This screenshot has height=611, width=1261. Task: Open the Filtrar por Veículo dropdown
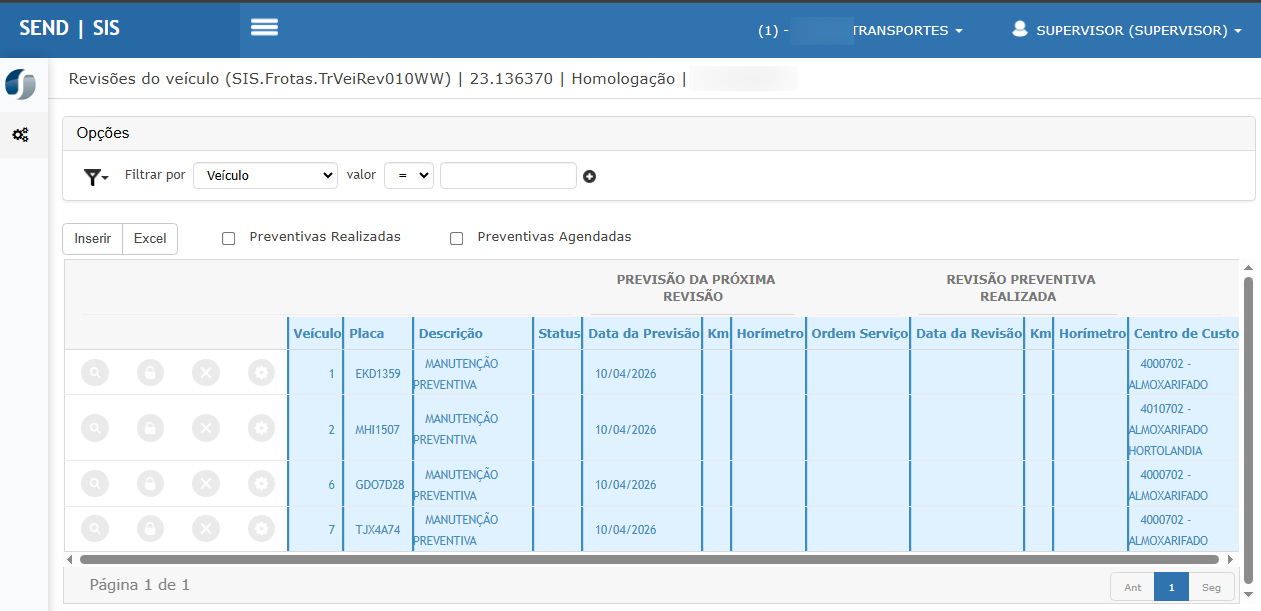(x=265, y=175)
